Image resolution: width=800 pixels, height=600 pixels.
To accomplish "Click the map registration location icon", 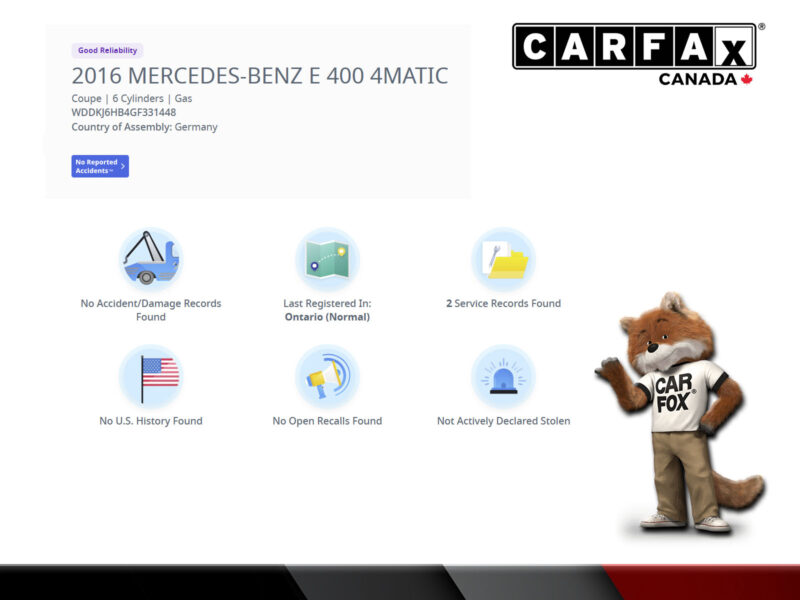I will 328,259.
